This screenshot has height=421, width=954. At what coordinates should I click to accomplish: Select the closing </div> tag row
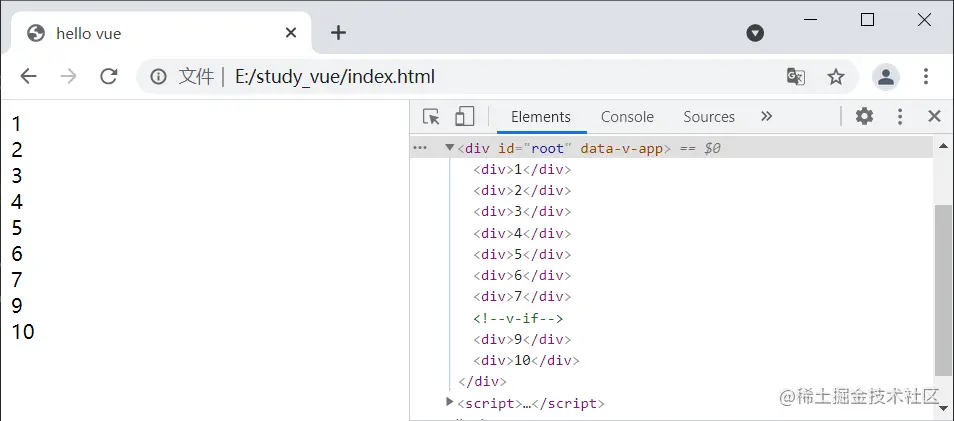point(482,382)
